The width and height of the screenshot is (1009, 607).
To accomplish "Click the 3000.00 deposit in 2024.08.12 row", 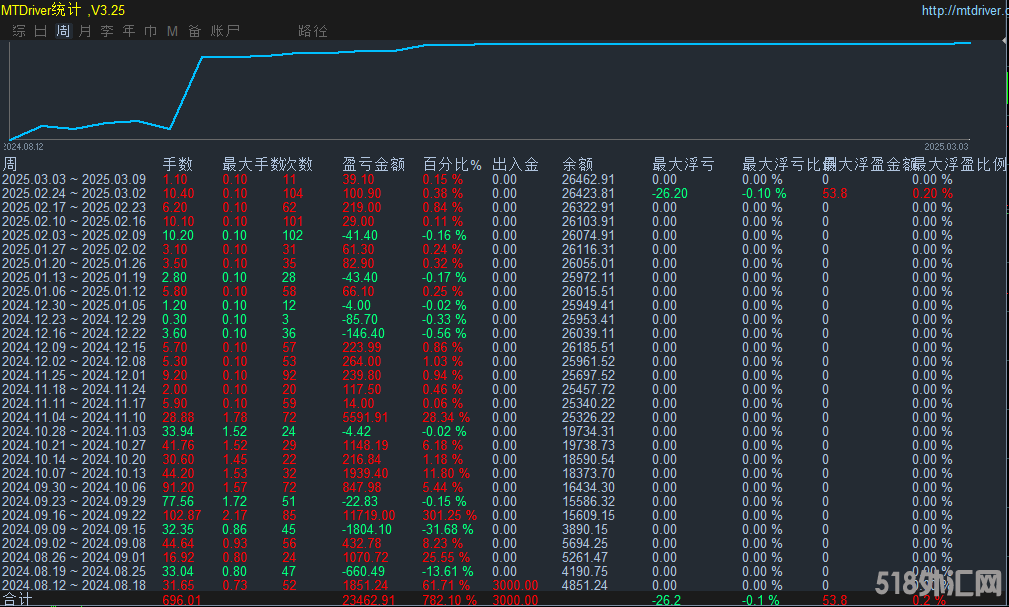I will [x=515, y=586].
